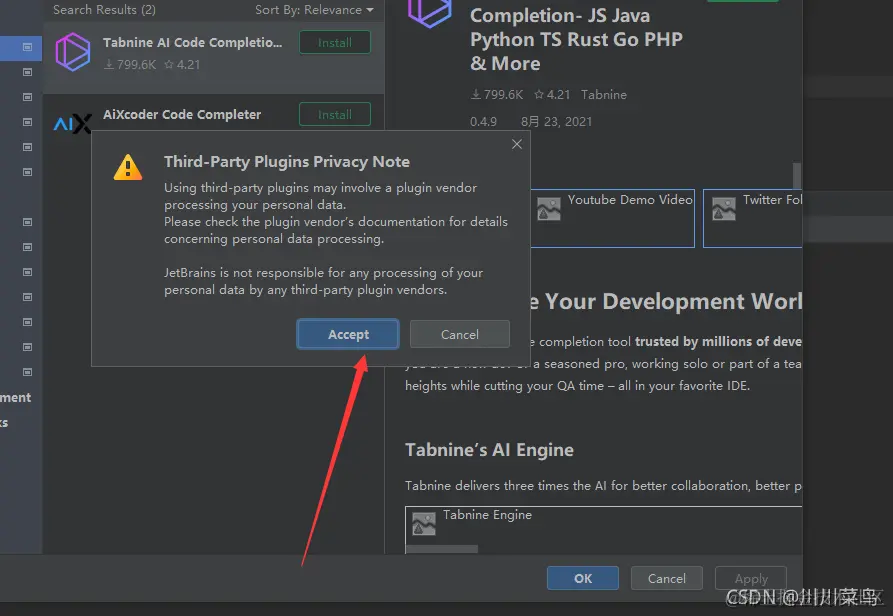This screenshot has width=893, height=616.
Task: Select the AiXcoder plugin logo
Action: point(72,124)
